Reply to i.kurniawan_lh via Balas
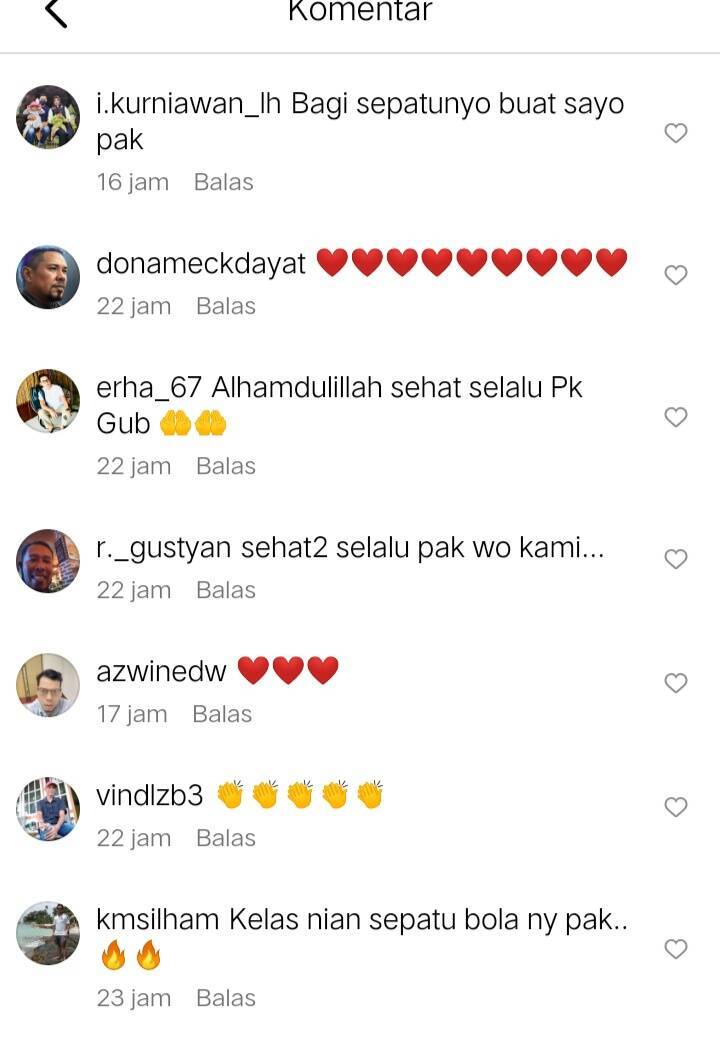Image resolution: width=720 pixels, height=1052 pixels. pos(223,182)
